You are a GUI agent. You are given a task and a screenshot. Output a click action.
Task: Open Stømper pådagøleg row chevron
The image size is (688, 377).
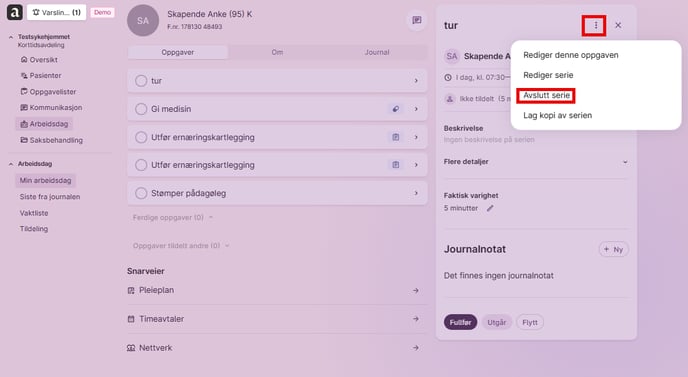pyautogui.click(x=416, y=193)
